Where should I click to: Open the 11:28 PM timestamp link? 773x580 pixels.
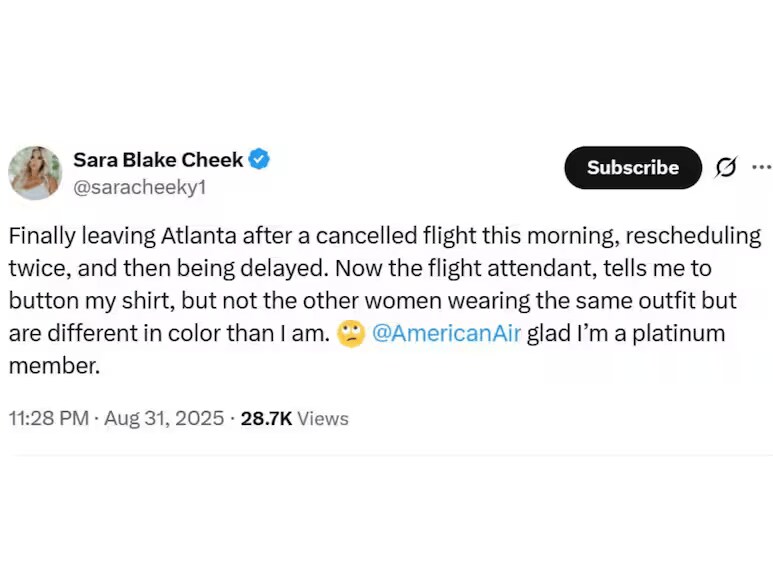tap(49, 419)
